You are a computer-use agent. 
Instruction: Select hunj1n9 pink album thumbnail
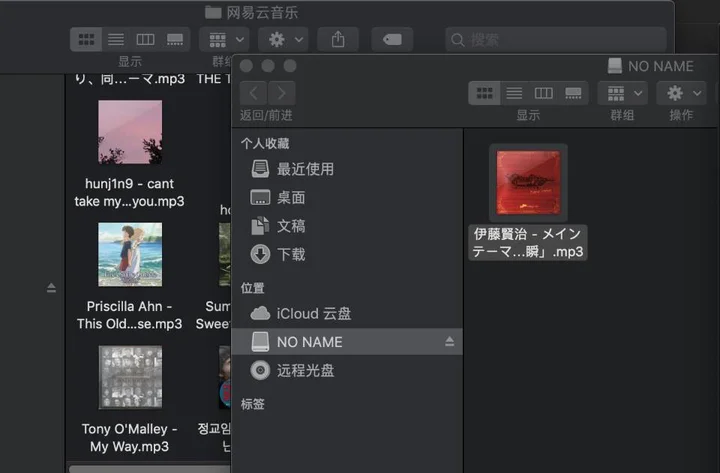click(130, 132)
